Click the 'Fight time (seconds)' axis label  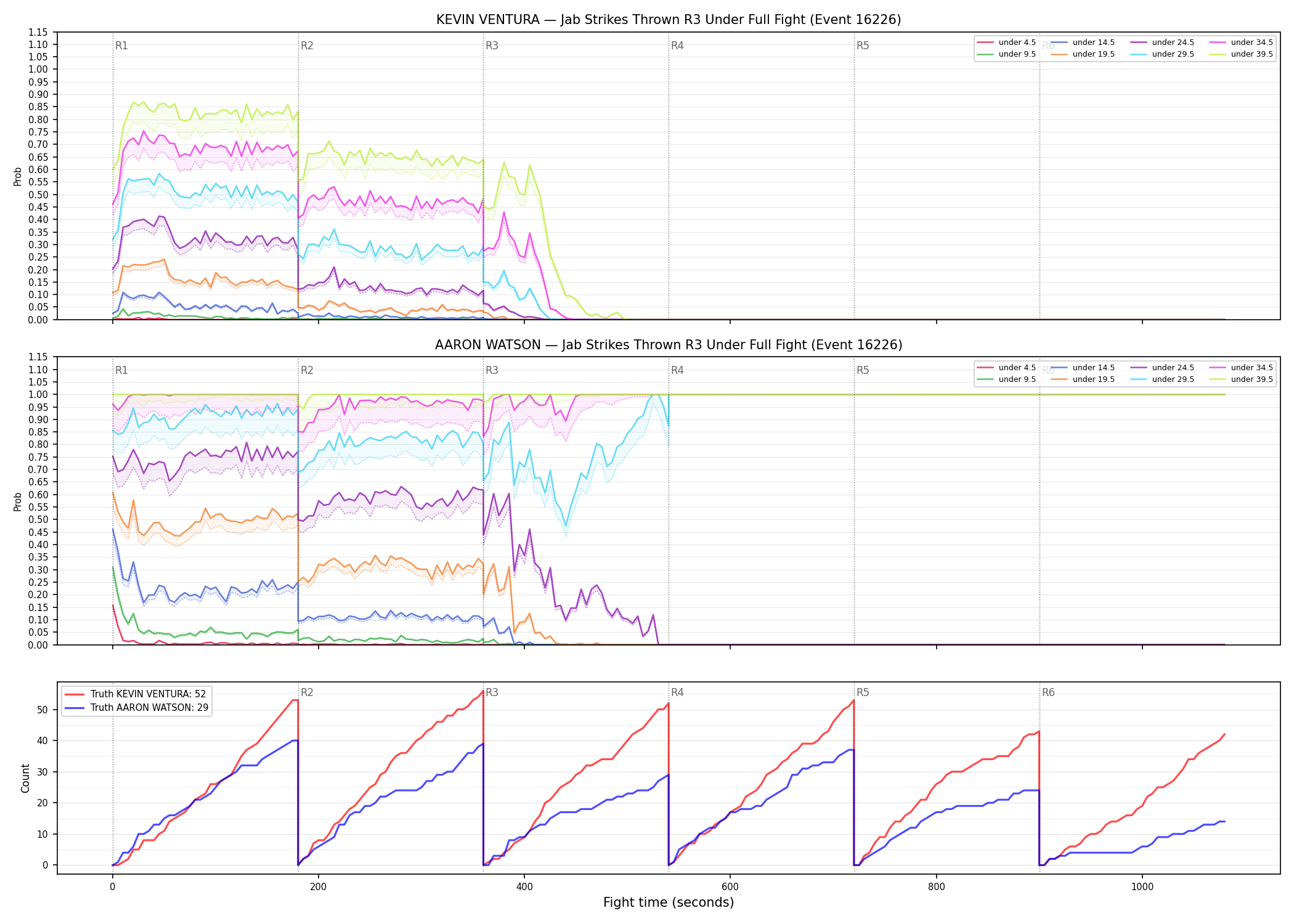click(x=669, y=902)
